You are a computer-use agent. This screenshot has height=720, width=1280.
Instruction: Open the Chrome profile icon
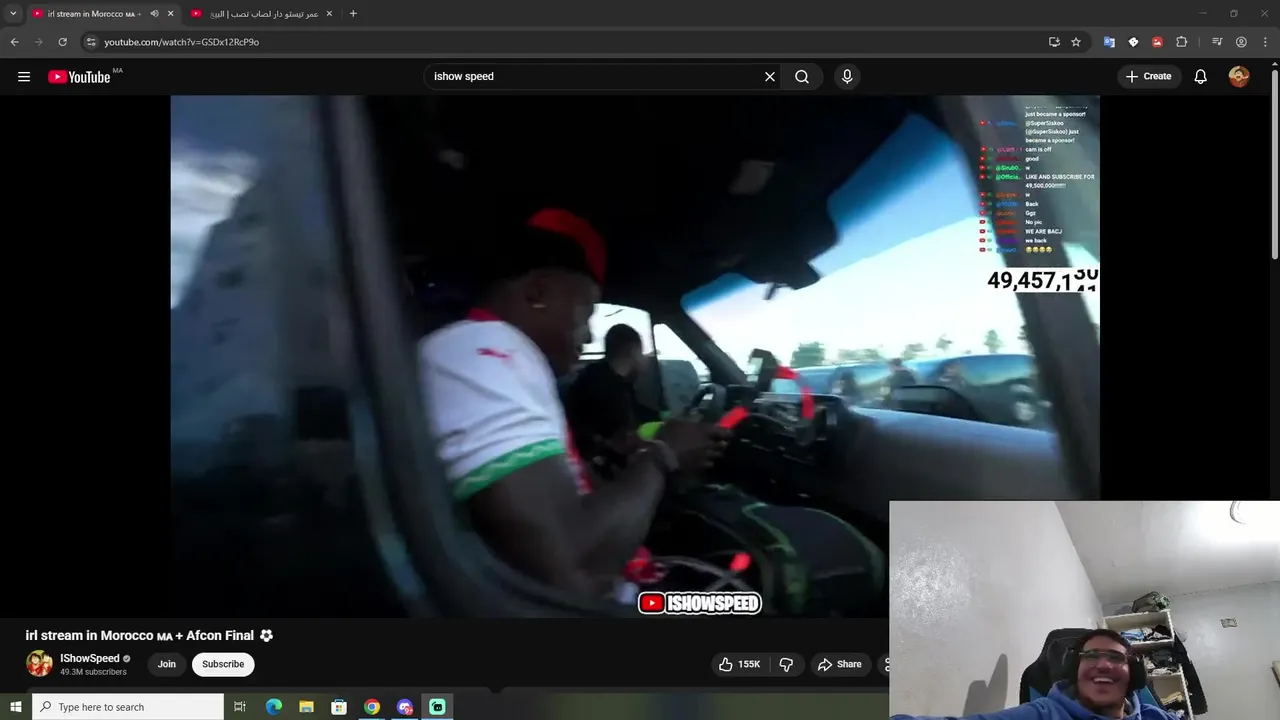[x=1241, y=42]
